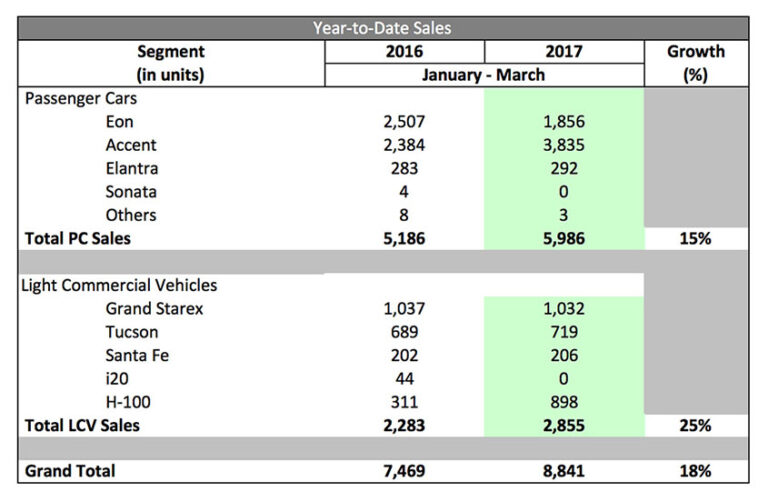The image size is (768, 502).
Task: Click H-100 2017 value "898"
Action: [564, 402]
